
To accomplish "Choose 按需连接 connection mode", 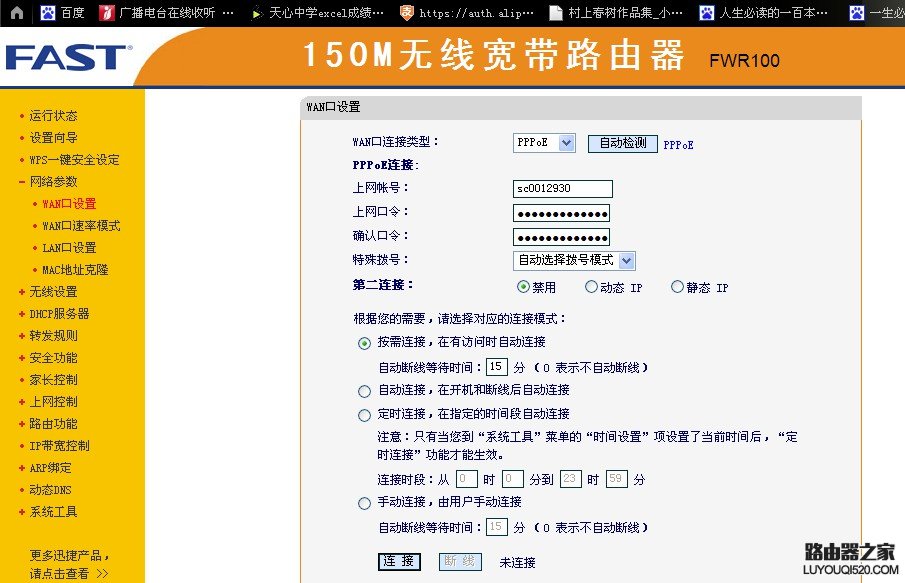I will pyautogui.click(x=364, y=343).
